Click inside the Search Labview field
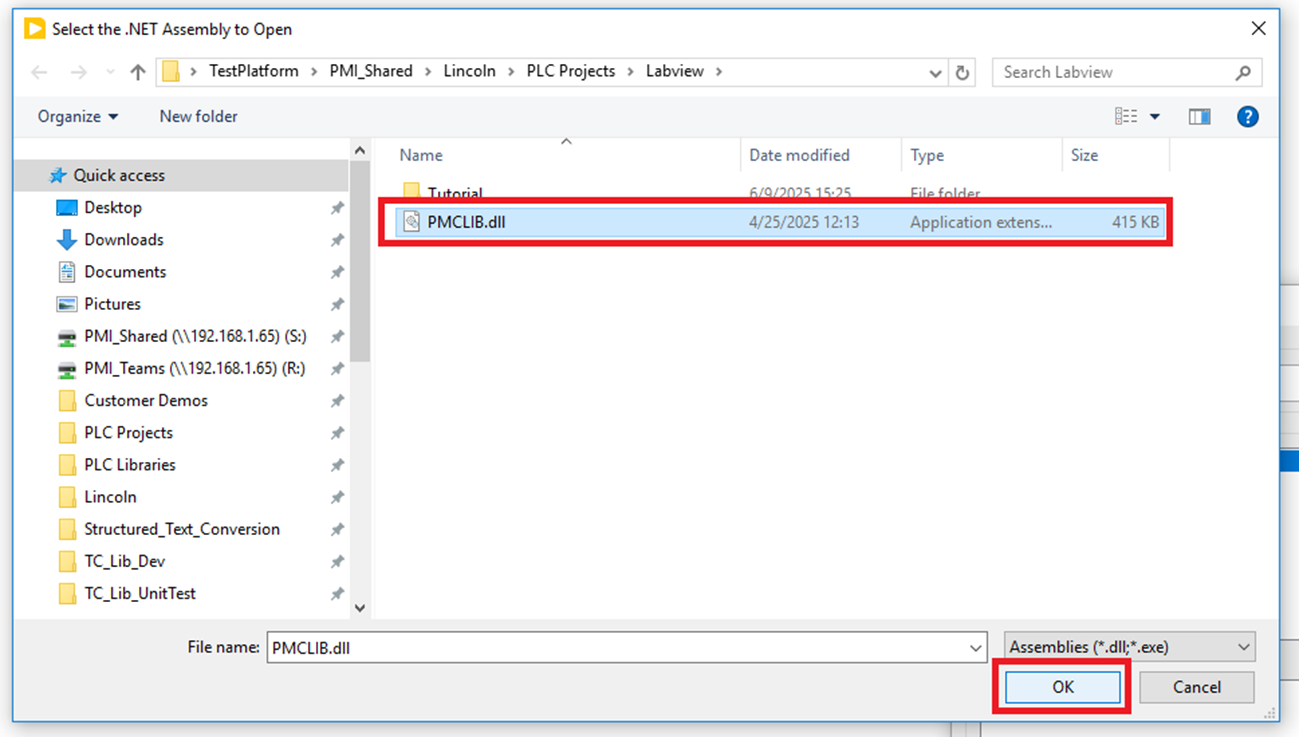Viewport: 1299px width, 737px height. coord(1110,72)
